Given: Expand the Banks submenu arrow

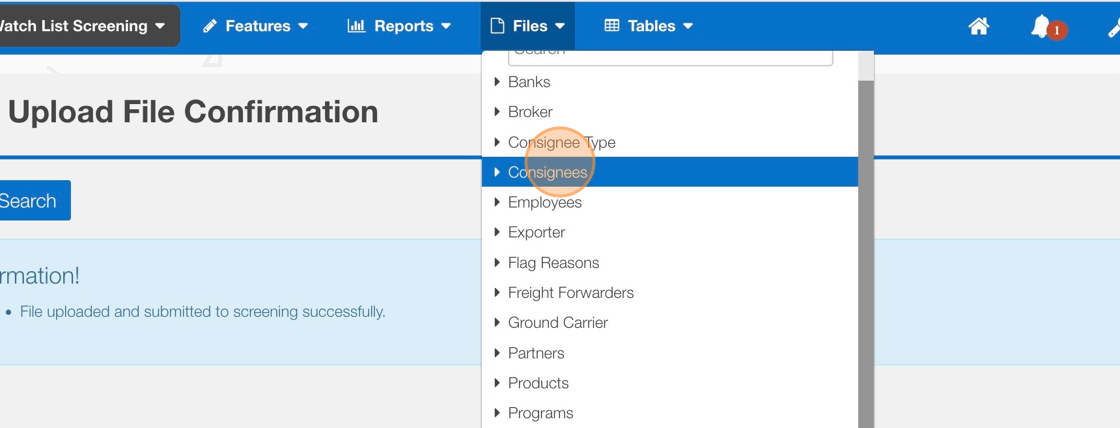Looking at the screenshot, I should click(497, 82).
